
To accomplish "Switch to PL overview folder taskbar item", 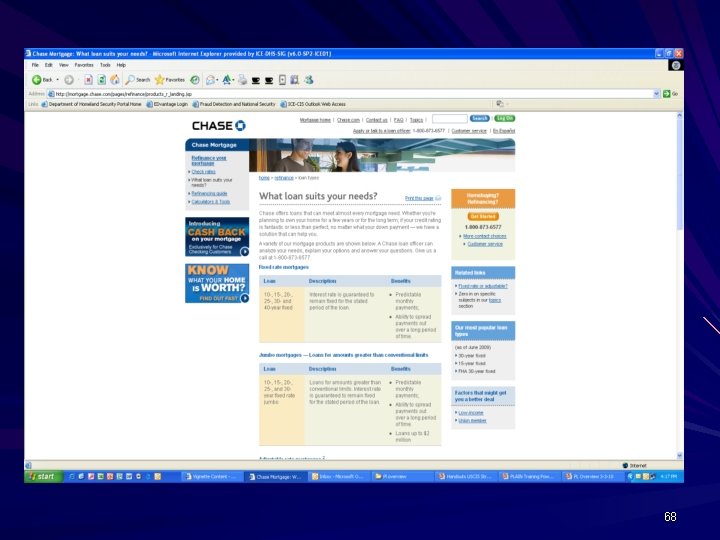I will click(400, 477).
